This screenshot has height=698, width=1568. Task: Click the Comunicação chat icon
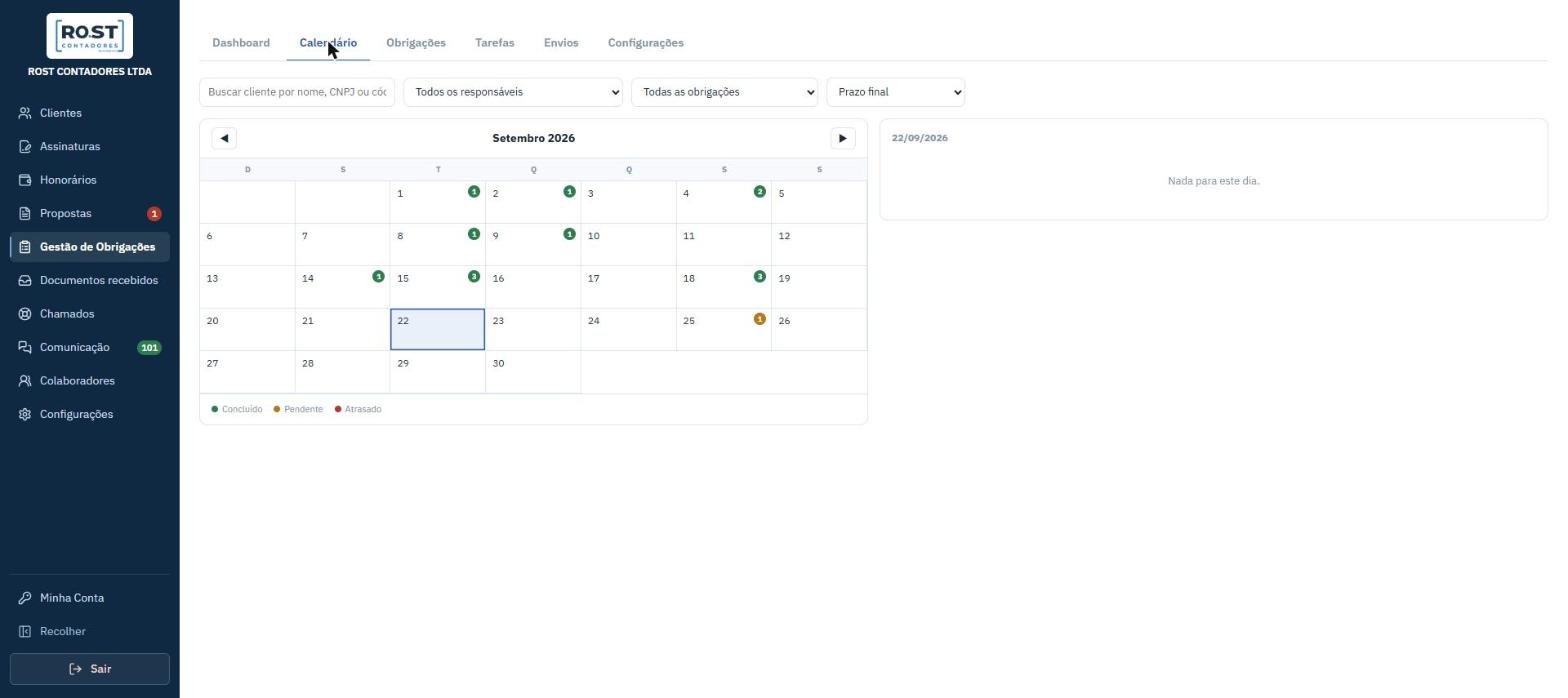coord(25,347)
